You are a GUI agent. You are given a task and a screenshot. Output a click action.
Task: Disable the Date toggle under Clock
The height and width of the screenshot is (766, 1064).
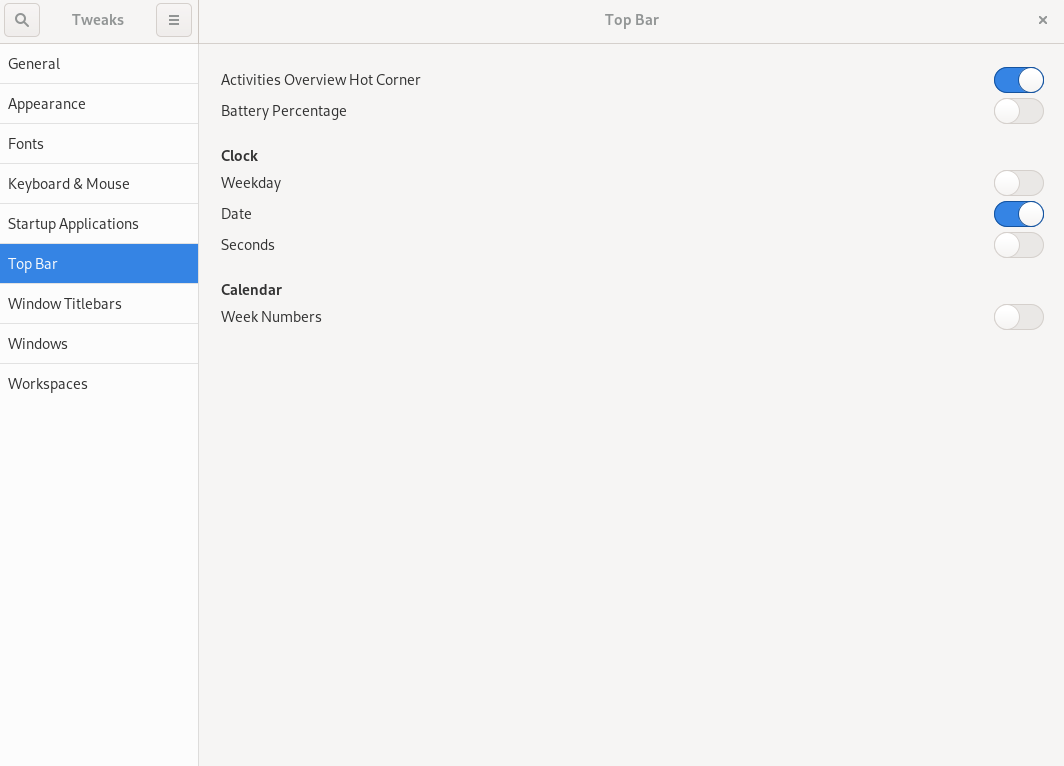(1018, 214)
